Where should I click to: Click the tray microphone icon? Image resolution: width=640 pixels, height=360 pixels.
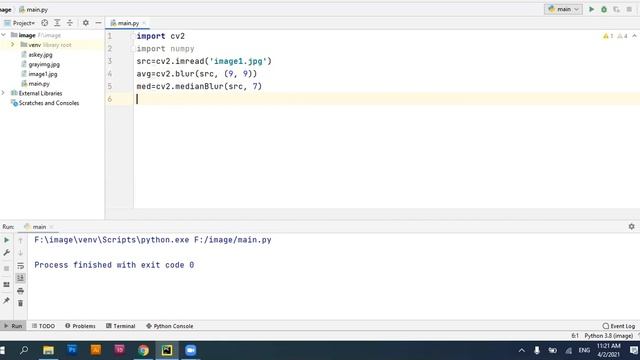[537, 350]
